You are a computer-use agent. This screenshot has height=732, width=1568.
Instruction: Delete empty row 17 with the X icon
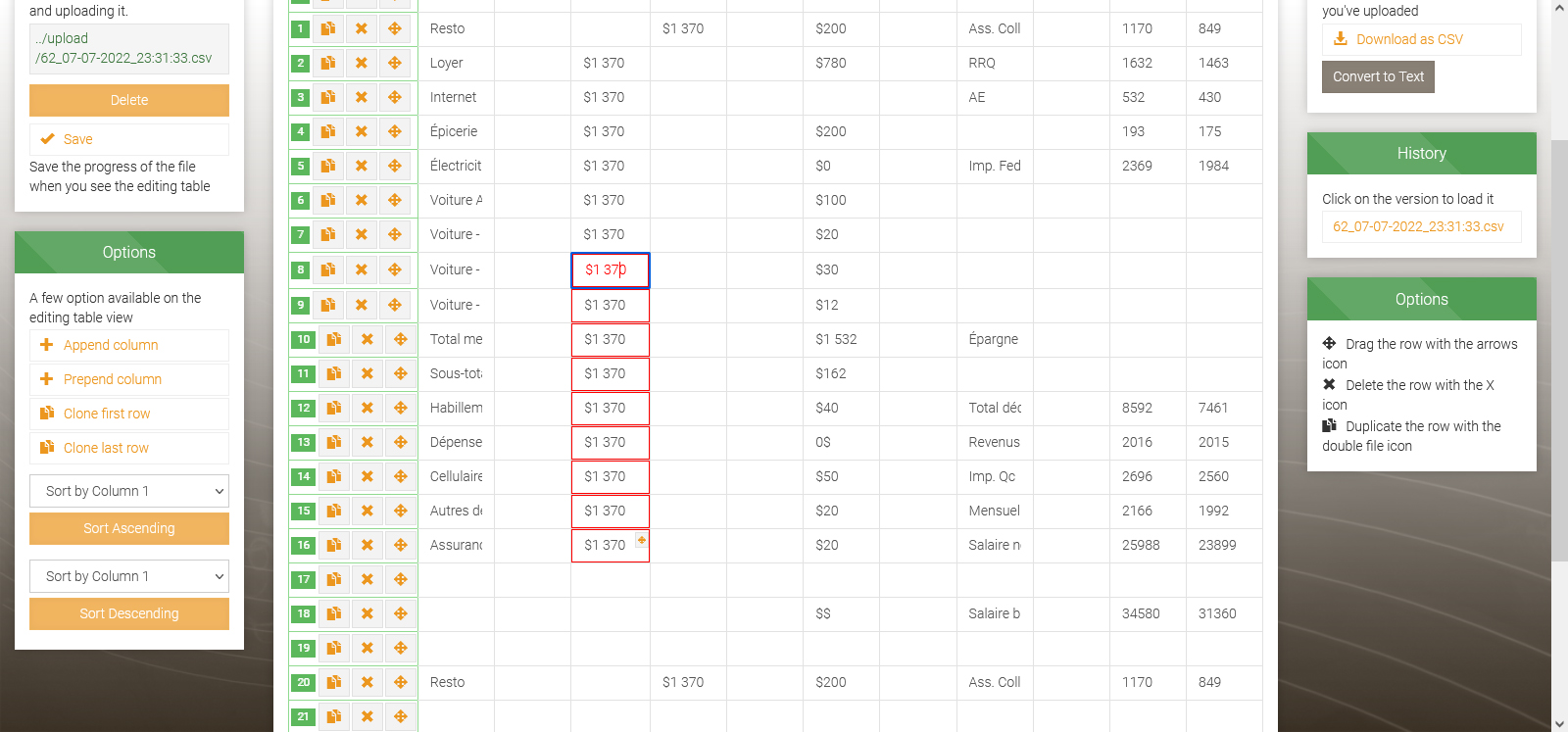(367, 579)
